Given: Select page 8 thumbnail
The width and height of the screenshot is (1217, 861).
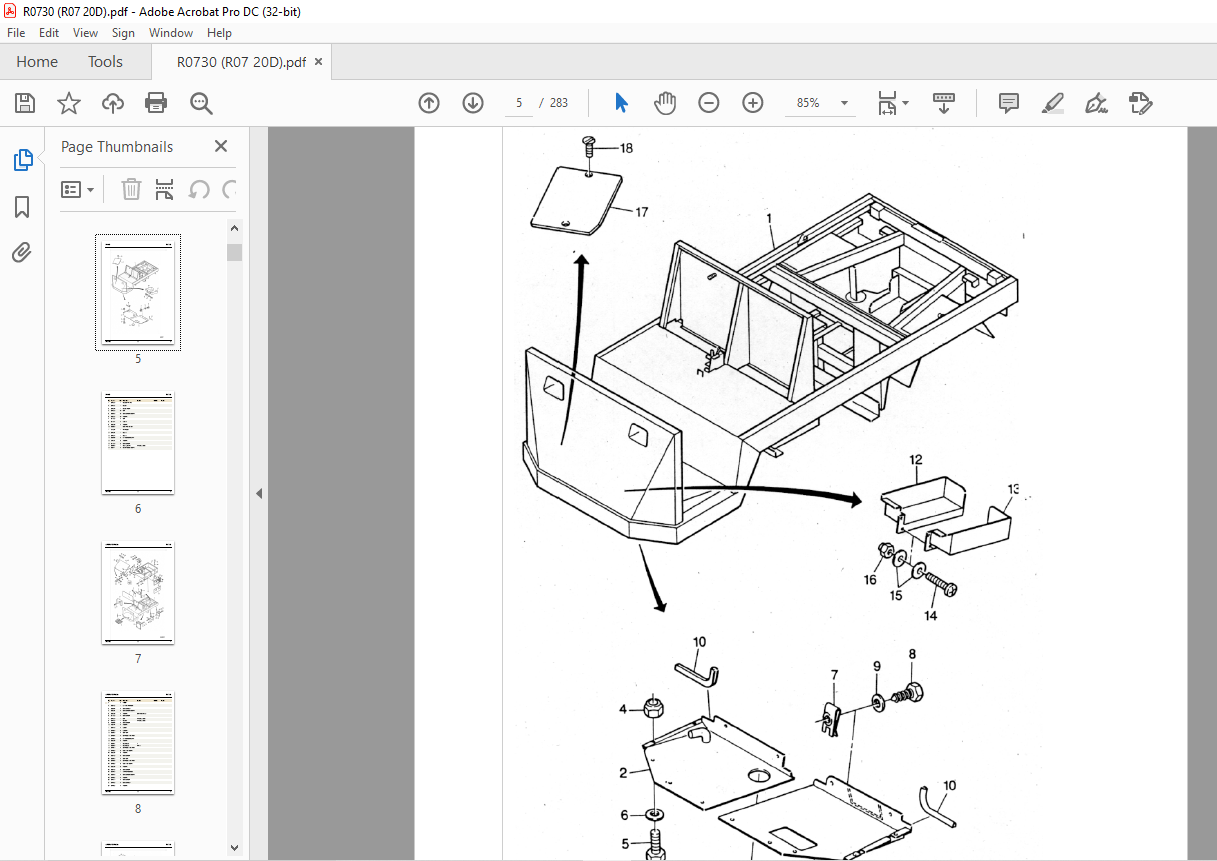Looking at the screenshot, I should (x=138, y=743).
